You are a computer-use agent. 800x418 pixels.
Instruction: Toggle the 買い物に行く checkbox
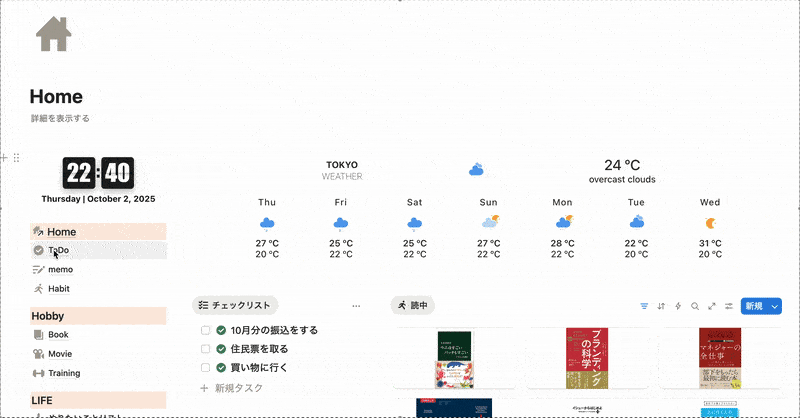[x=205, y=368]
